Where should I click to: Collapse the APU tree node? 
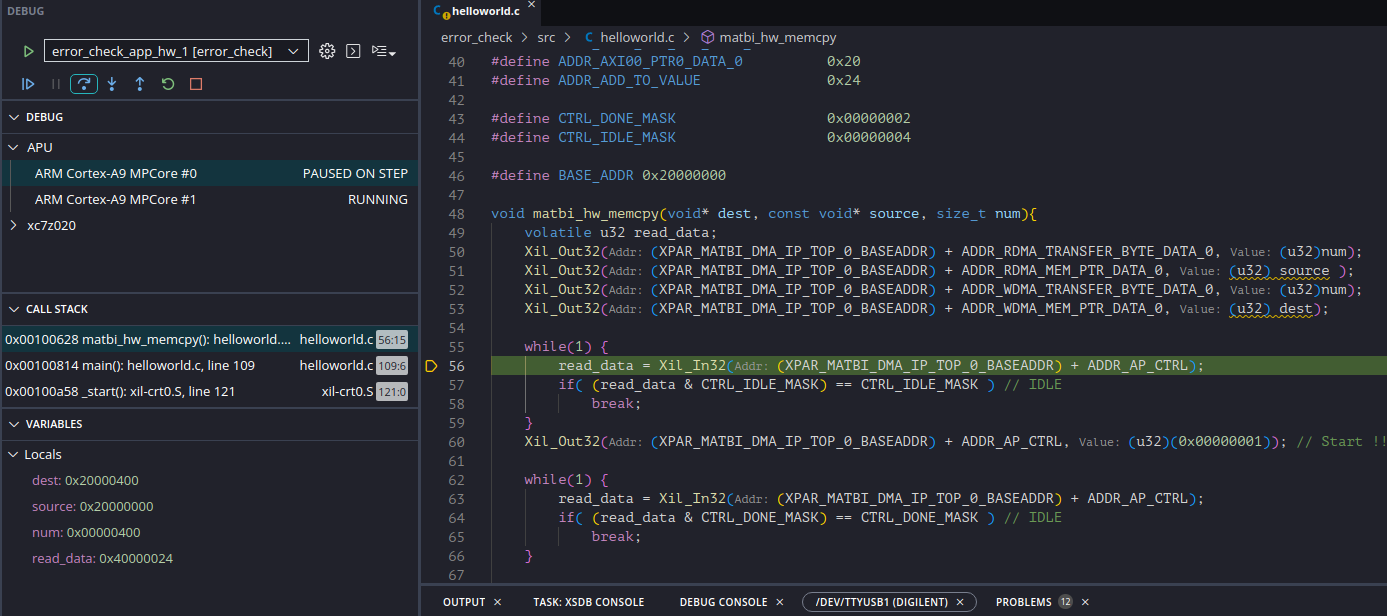pyautogui.click(x=14, y=147)
